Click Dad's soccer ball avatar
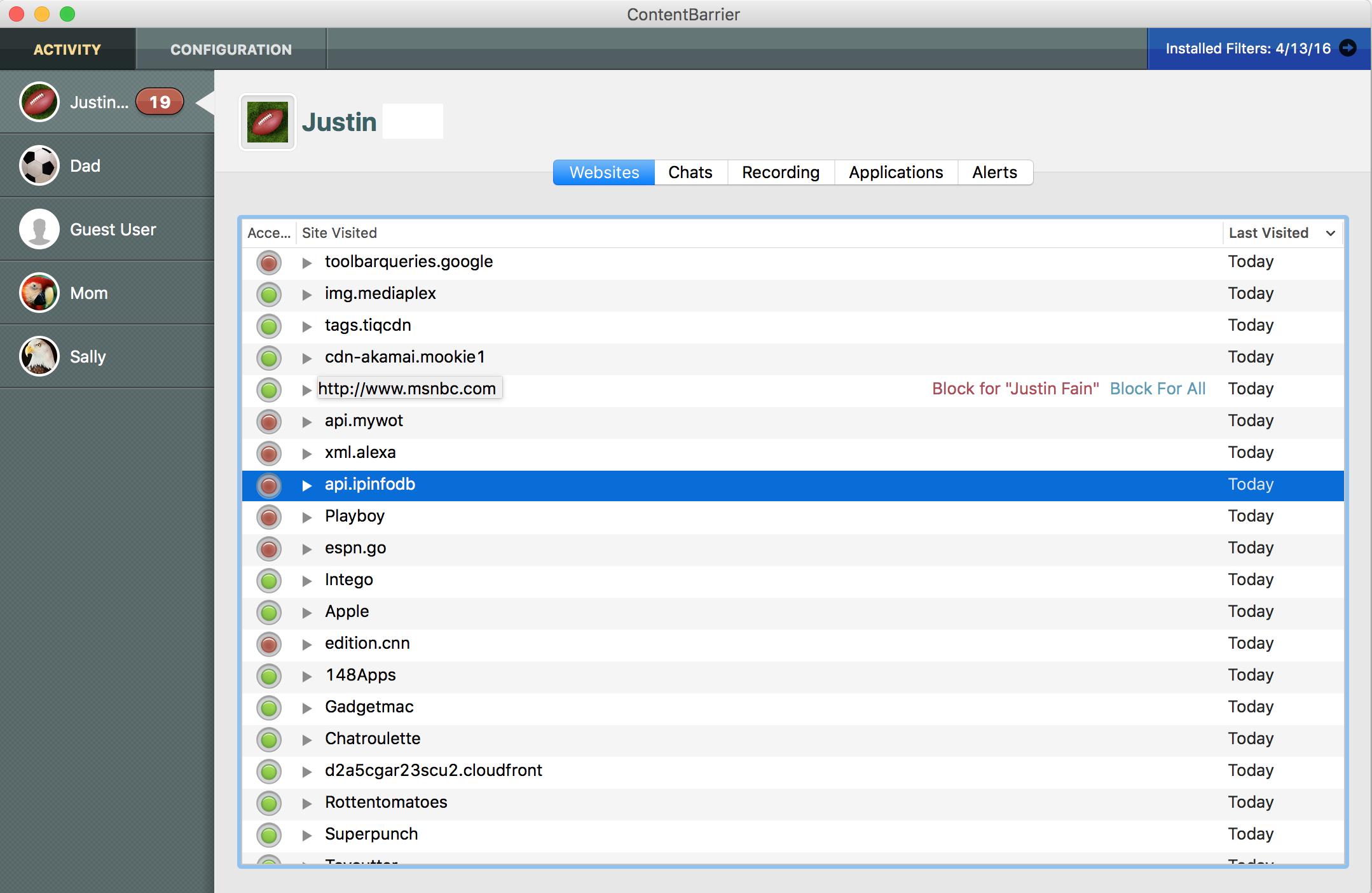 (39, 165)
